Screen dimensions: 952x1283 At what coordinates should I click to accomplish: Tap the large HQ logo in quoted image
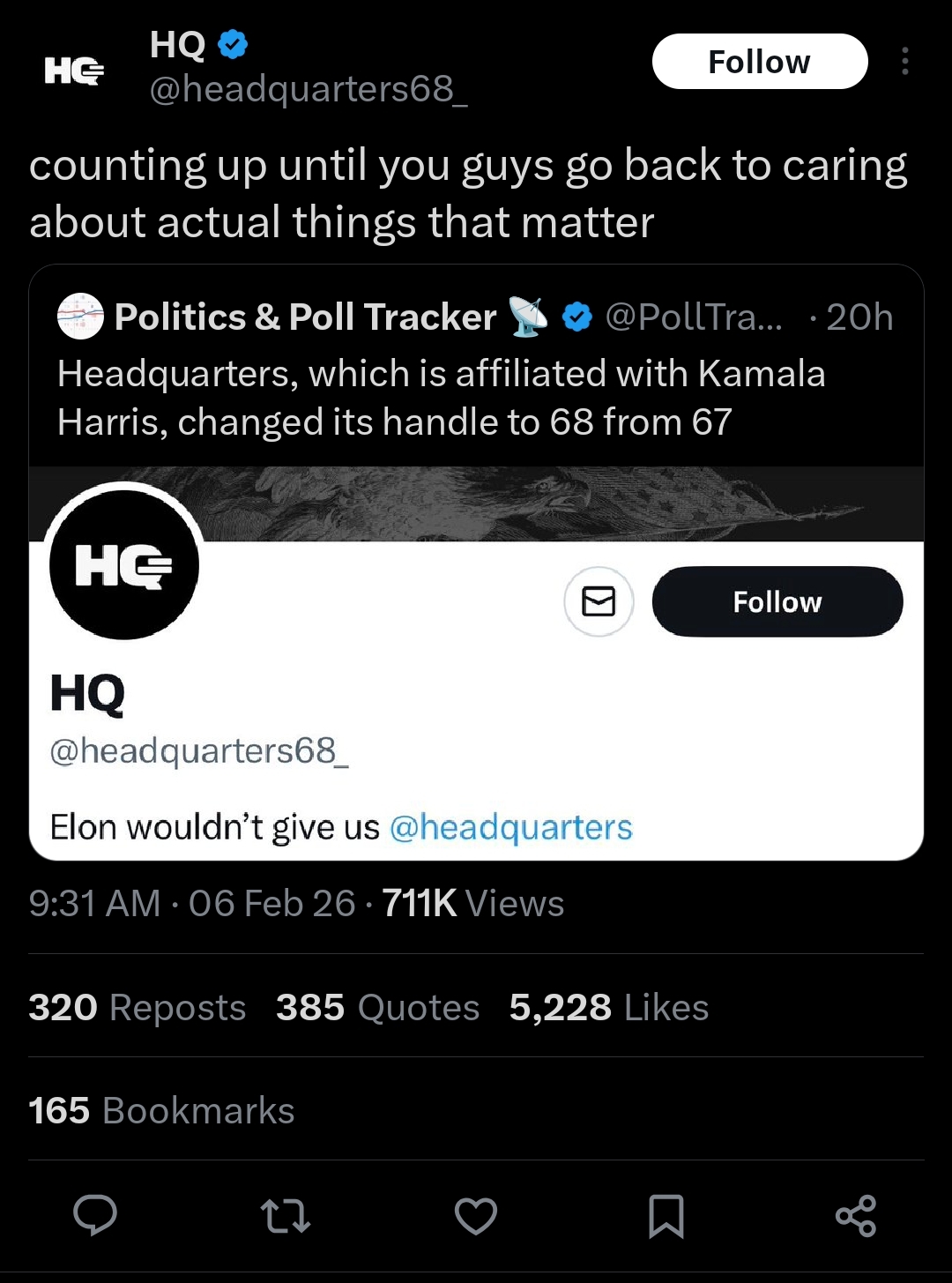click(124, 565)
